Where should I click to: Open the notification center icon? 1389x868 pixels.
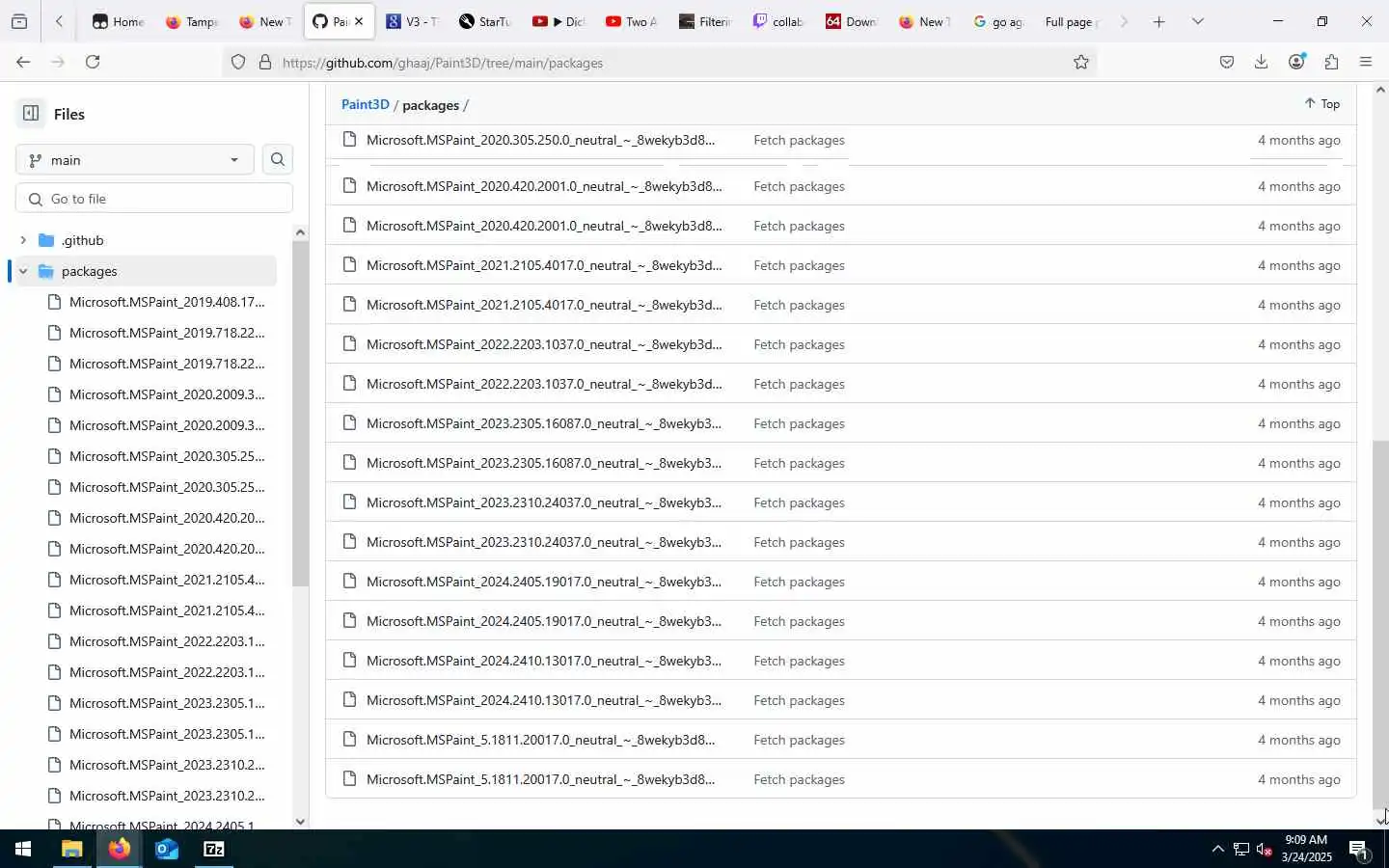1358,850
